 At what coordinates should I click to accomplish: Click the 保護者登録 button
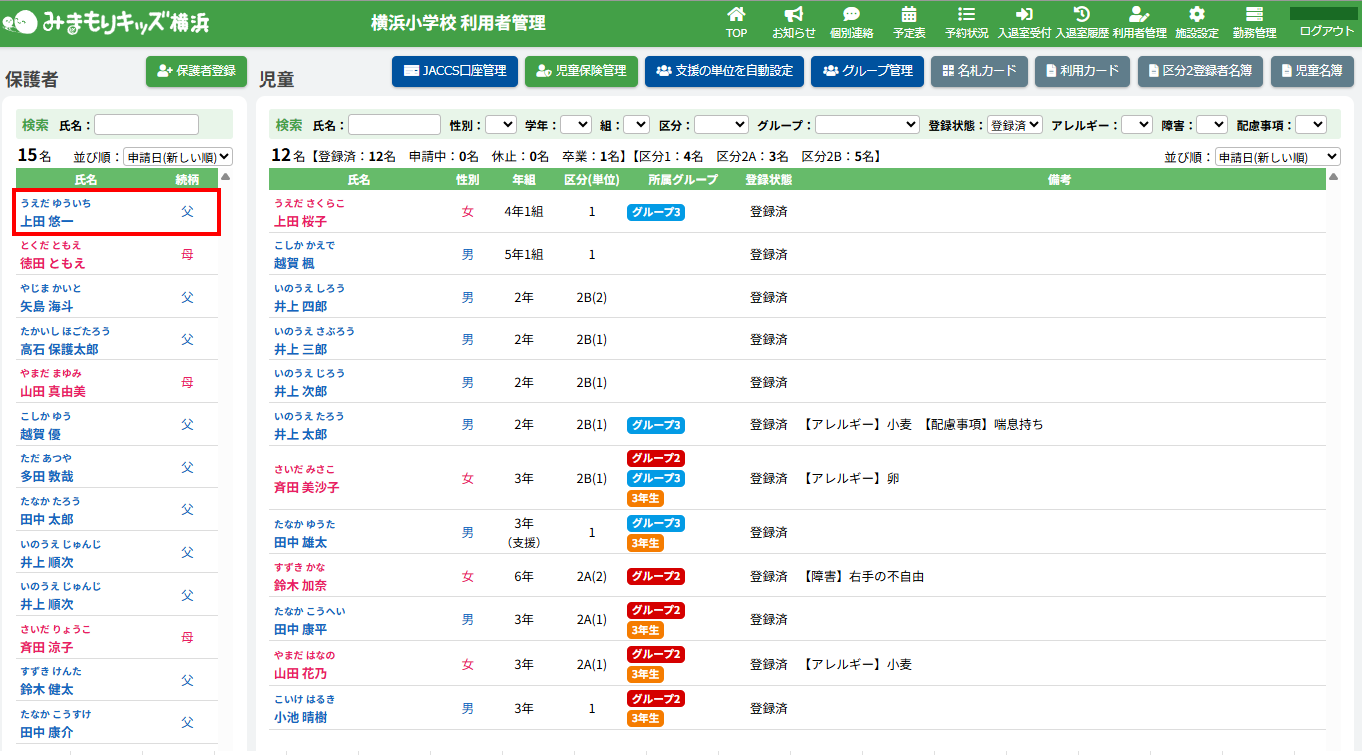click(196, 71)
